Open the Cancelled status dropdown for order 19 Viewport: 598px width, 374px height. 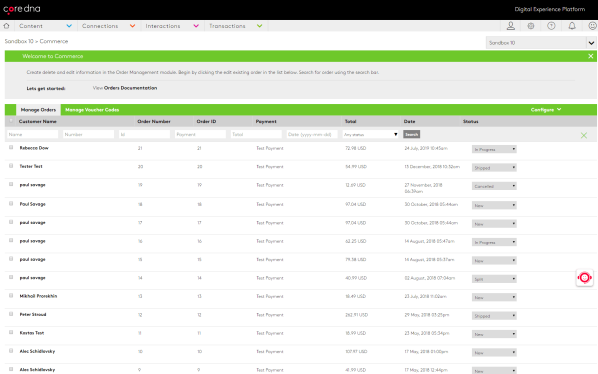[x=494, y=186]
